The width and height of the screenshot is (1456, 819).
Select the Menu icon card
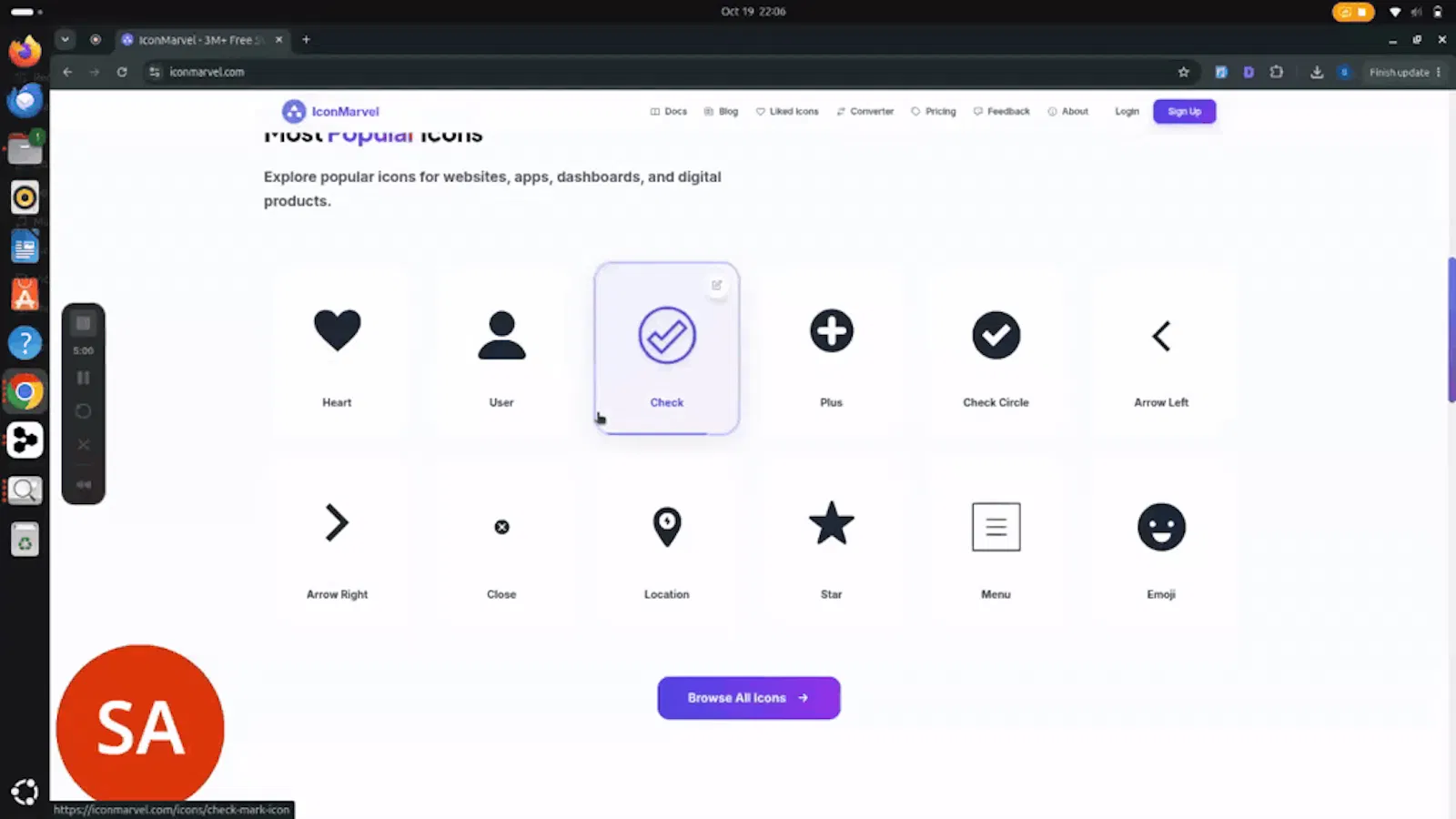996,541
